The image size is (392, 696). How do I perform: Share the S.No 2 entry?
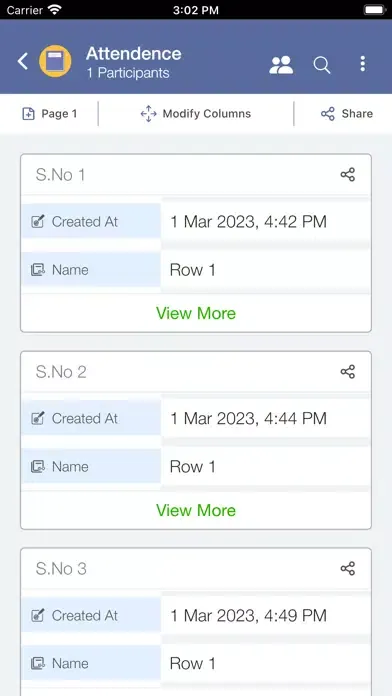tap(348, 372)
